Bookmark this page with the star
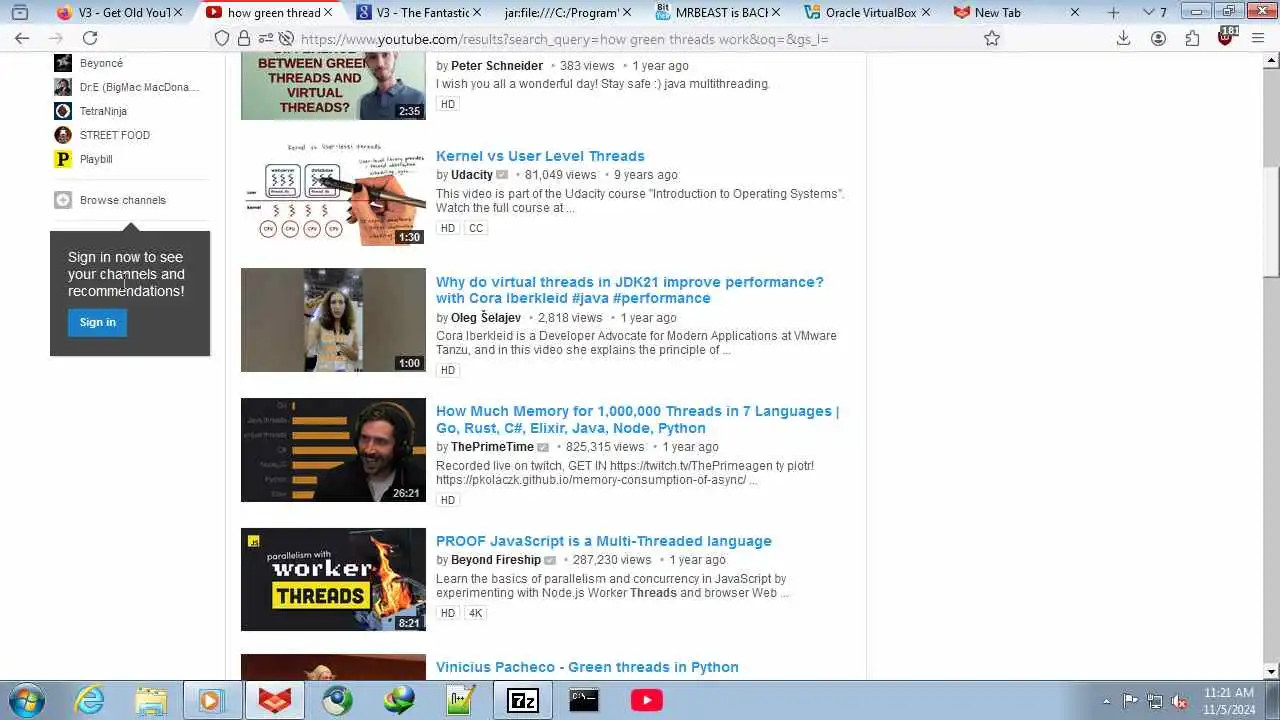The height and width of the screenshot is (720, 1280). click(x=992, y=38)
